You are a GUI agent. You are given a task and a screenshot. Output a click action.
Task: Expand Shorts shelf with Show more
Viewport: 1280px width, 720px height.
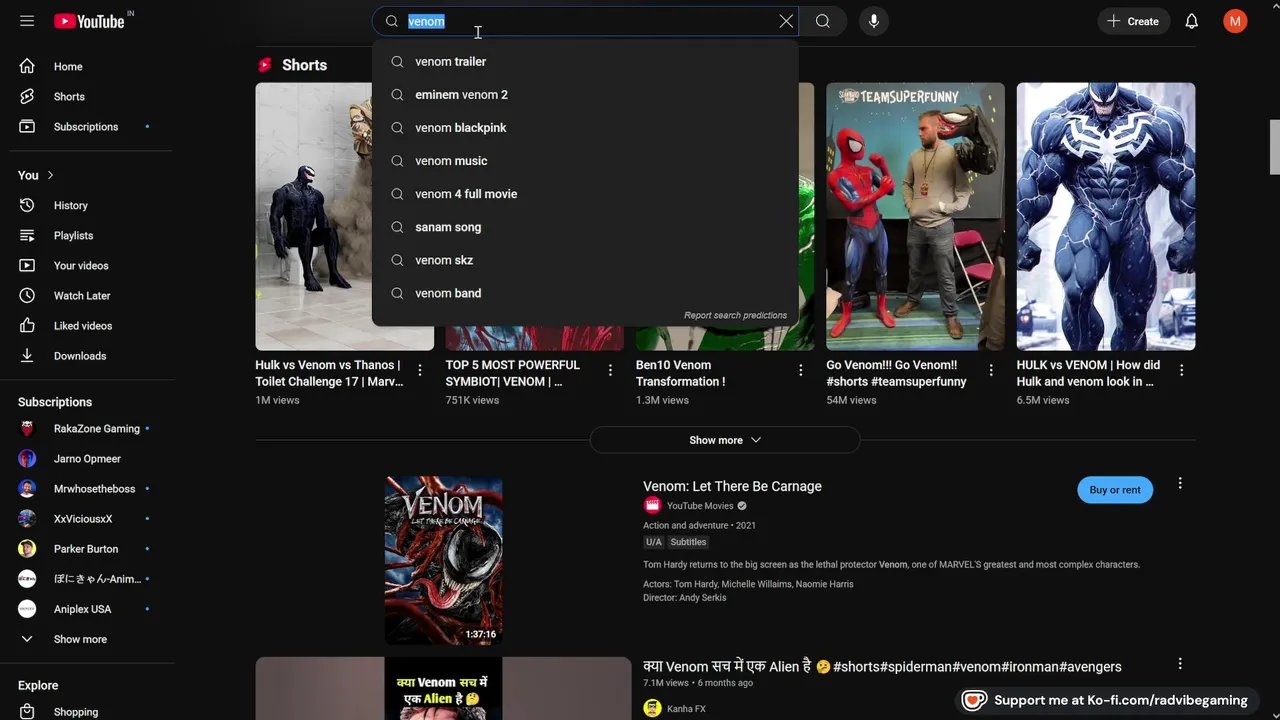[x=725, y=440]
